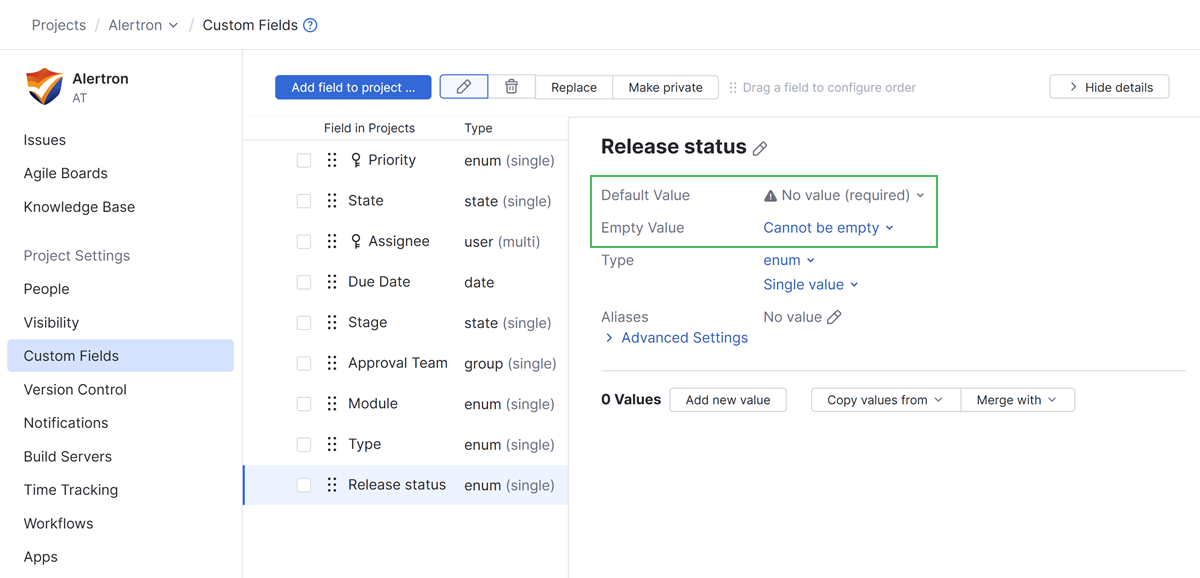Select the Approval Team field row
1200x578 pixels.
(398, 363)
